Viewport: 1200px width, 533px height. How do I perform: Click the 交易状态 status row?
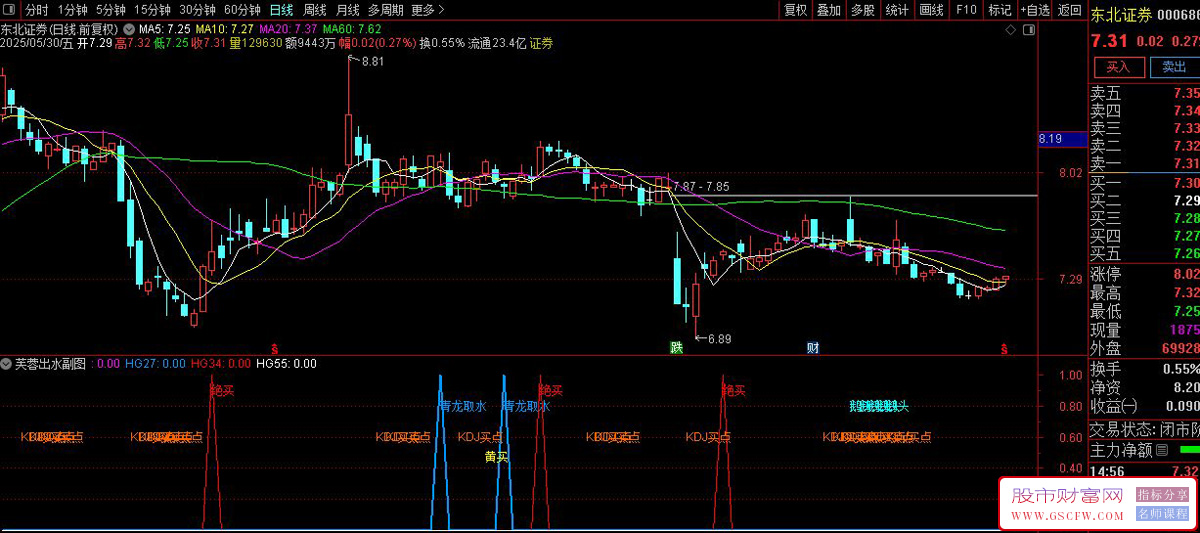click(x=1144, y=430)
